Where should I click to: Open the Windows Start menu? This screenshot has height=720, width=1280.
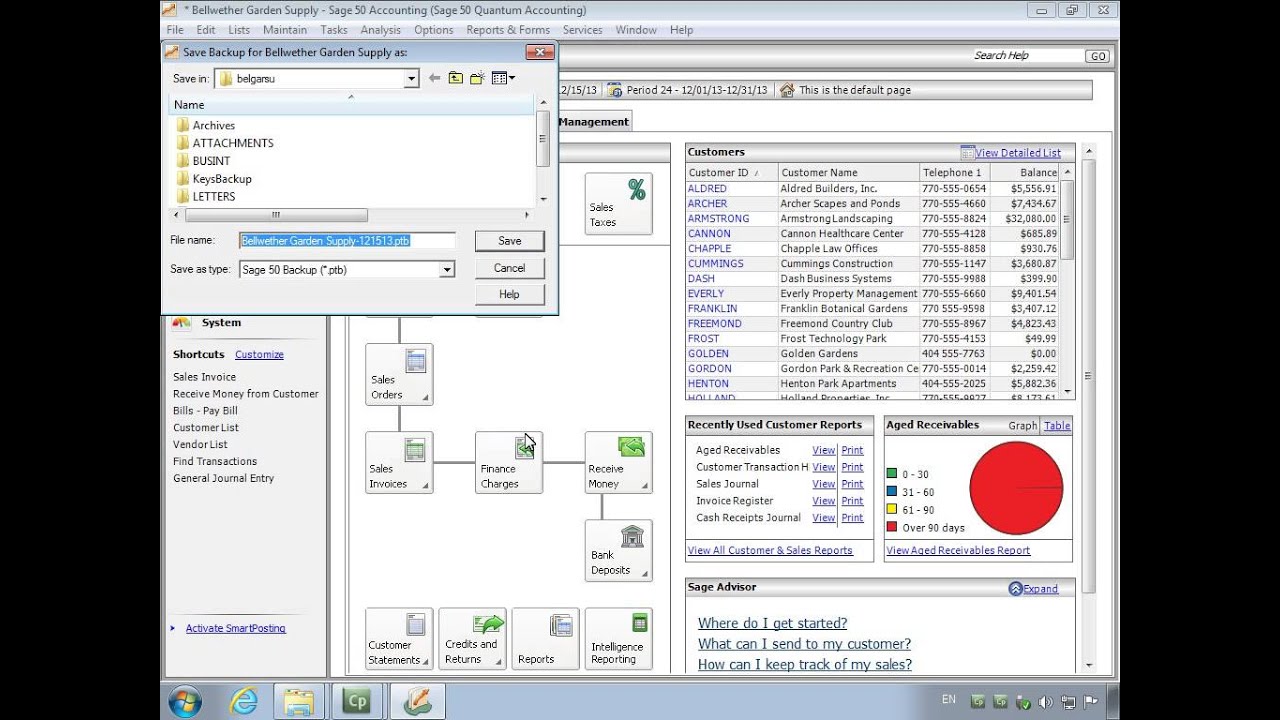(186, 702)
